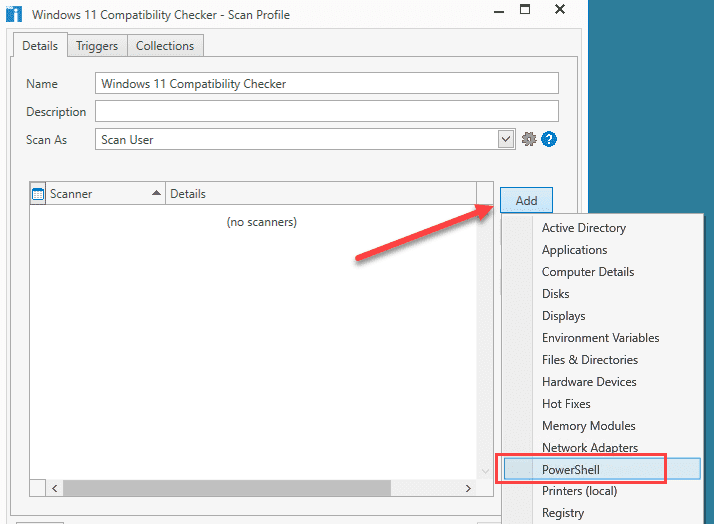714x524 pixels.
Task: Maximize the Scan Profile window
Action: (x=525, y=10)
